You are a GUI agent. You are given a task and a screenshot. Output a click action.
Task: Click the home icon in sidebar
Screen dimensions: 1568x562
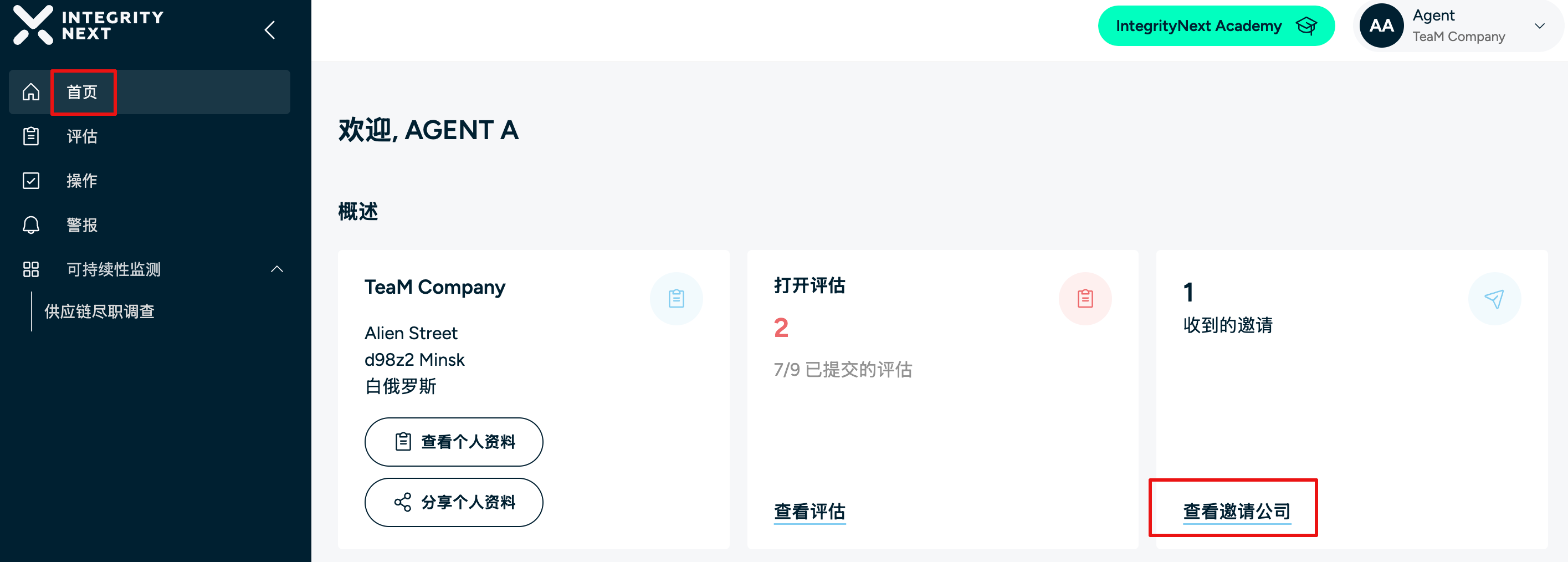click(31, 92)
